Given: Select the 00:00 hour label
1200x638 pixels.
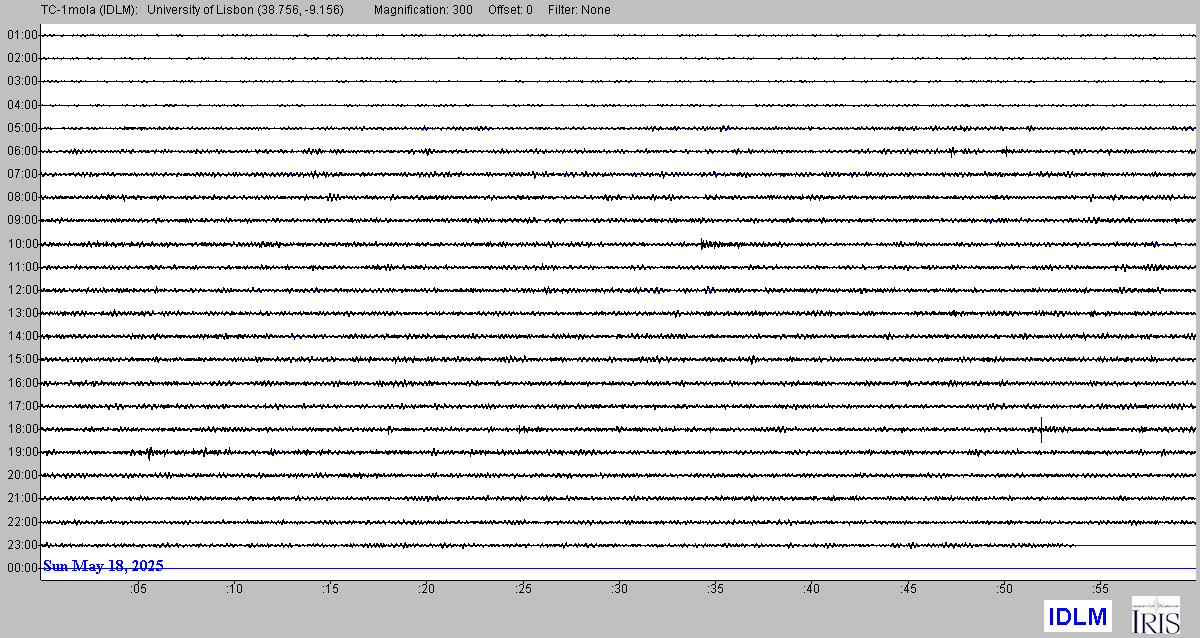Looking at the screenshot, I should 22,568.
